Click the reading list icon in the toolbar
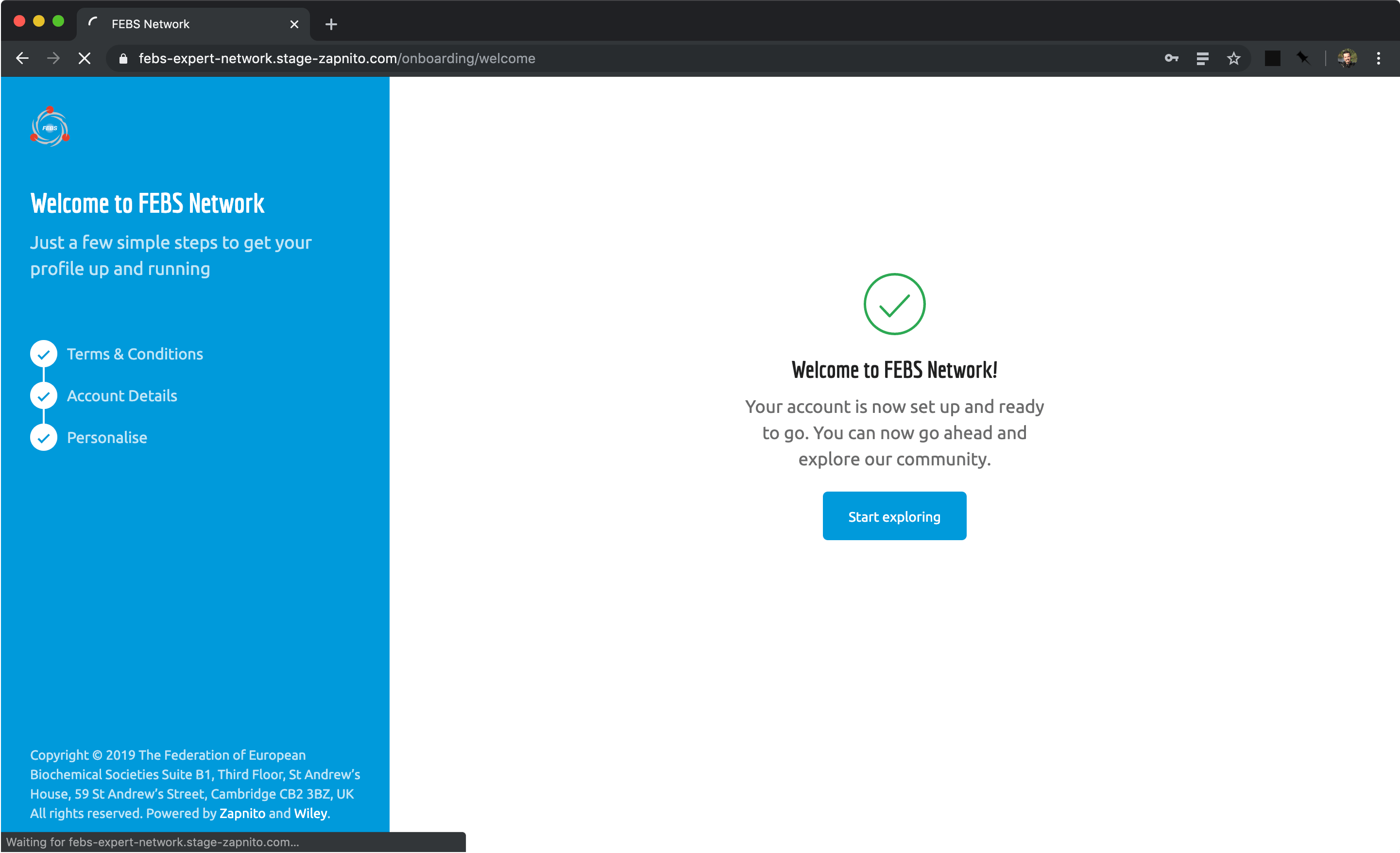The height and width of the screenshot is (853, 1400). pyautogui.click(x=1203, y=58)
